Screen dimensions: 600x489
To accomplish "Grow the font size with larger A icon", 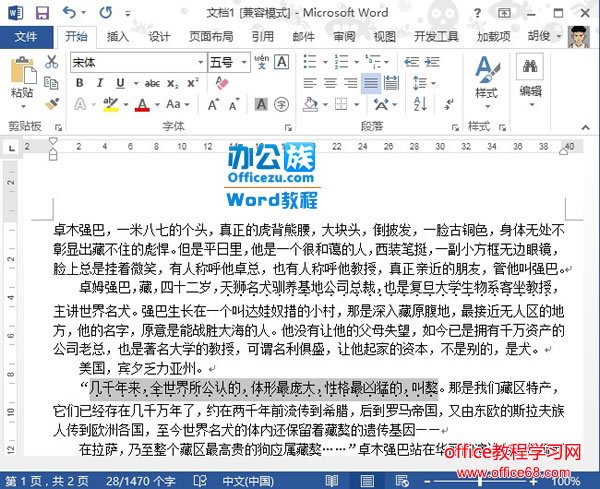I will click(x=214, y=104).
